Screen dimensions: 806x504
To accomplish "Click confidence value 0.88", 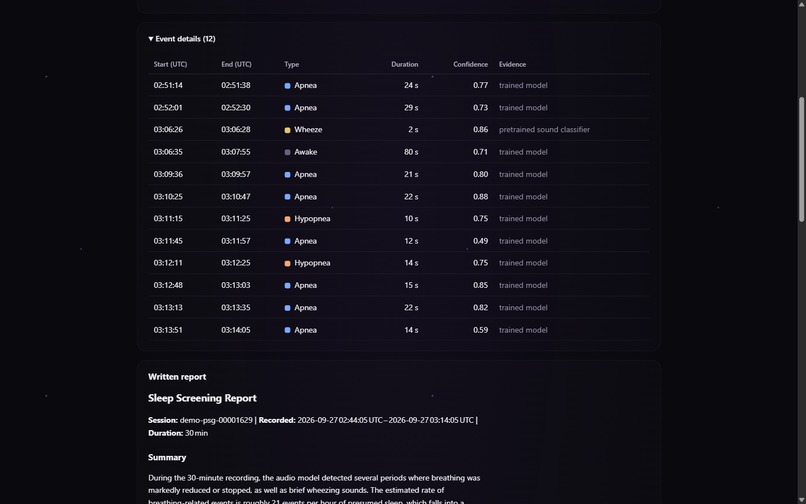I will pyautogui.click(x=481, y=196).
